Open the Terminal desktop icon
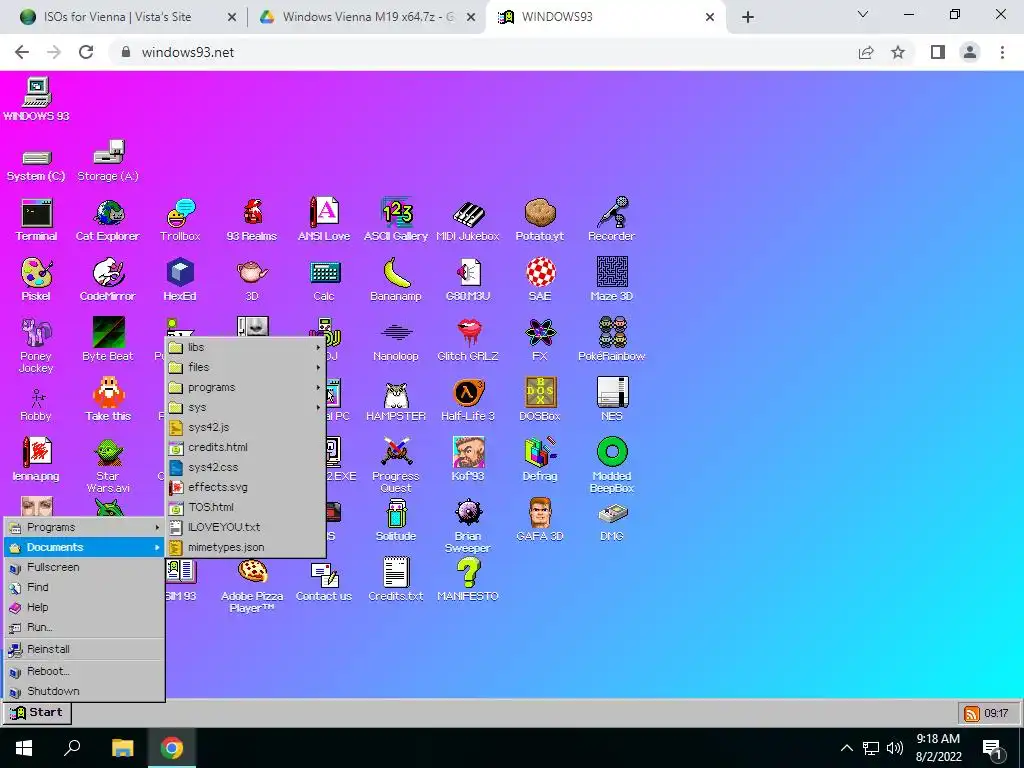The width and height of the screenshot is (1024, 768). 36,219
